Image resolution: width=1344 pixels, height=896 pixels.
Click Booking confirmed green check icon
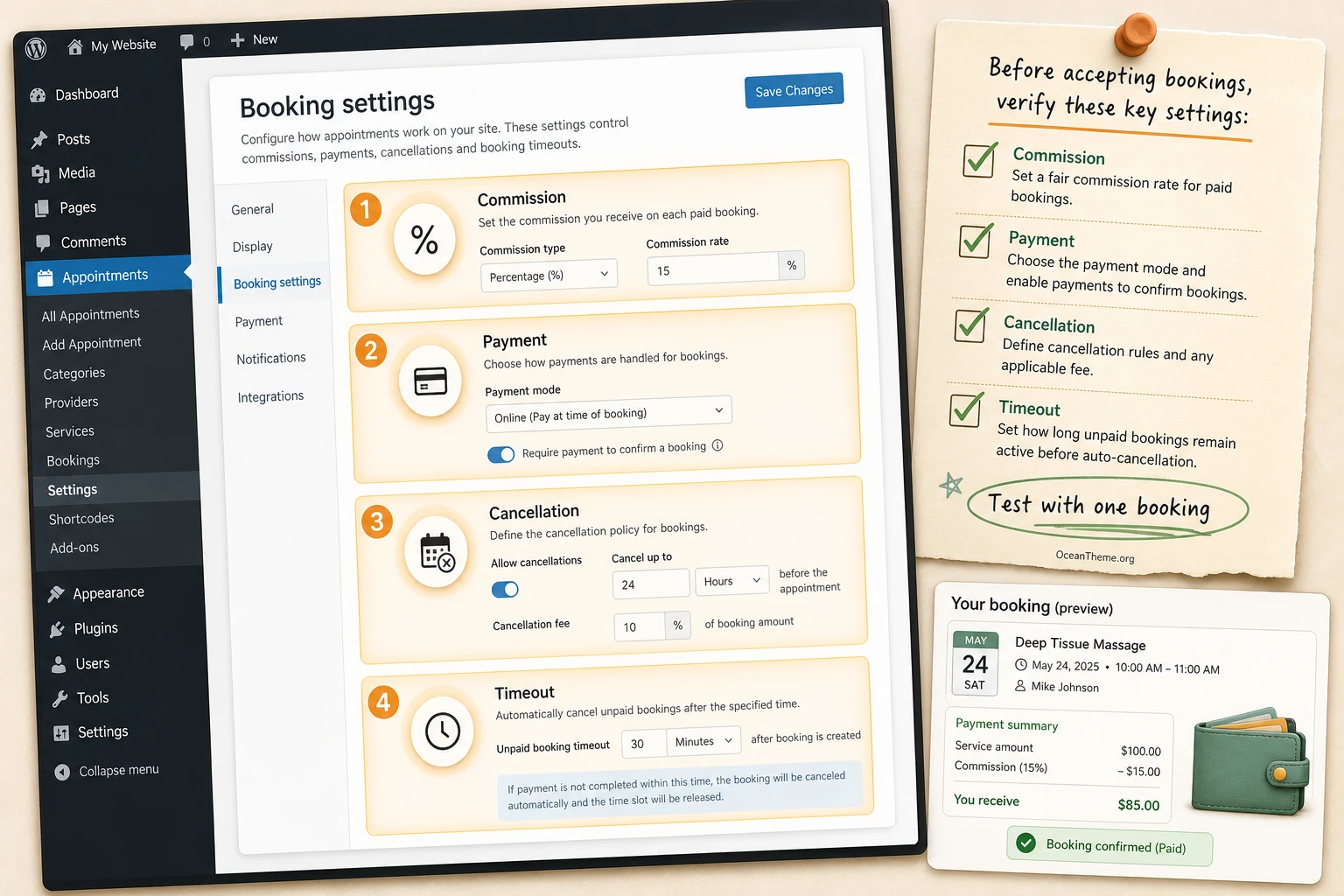(x=1026, y=843)
